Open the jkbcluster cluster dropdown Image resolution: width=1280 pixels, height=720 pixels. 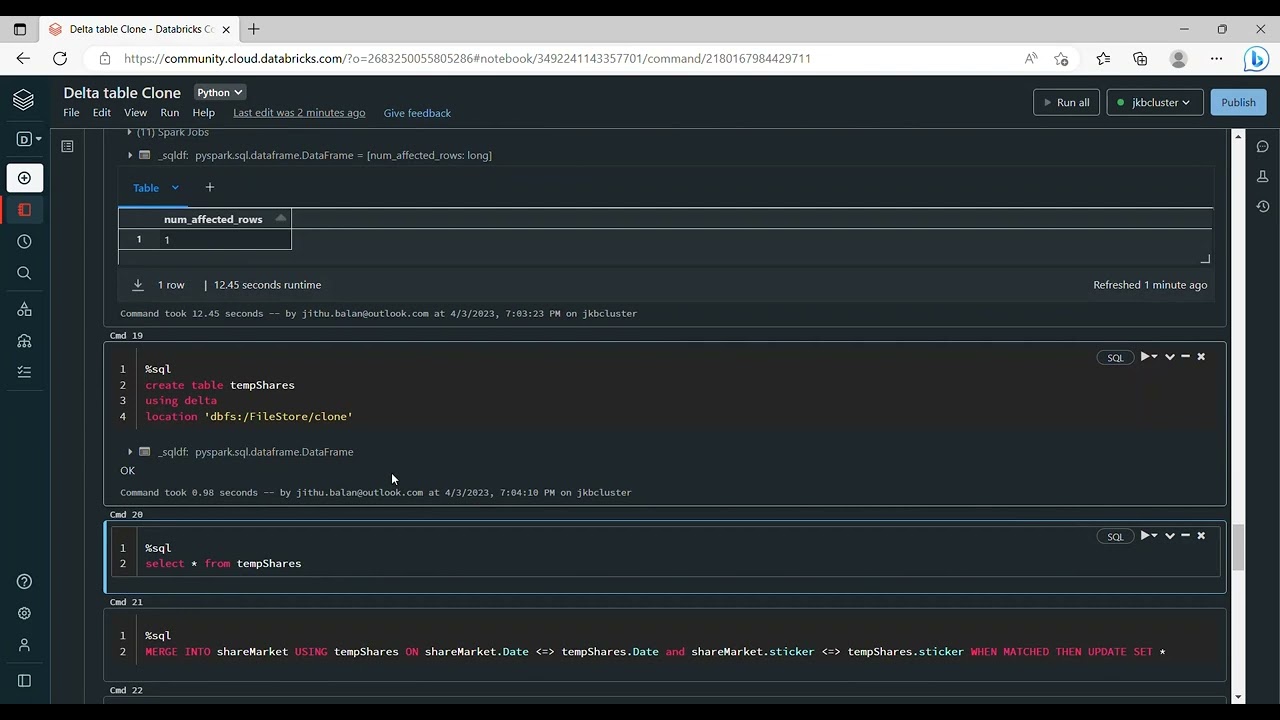point(1154,102)
